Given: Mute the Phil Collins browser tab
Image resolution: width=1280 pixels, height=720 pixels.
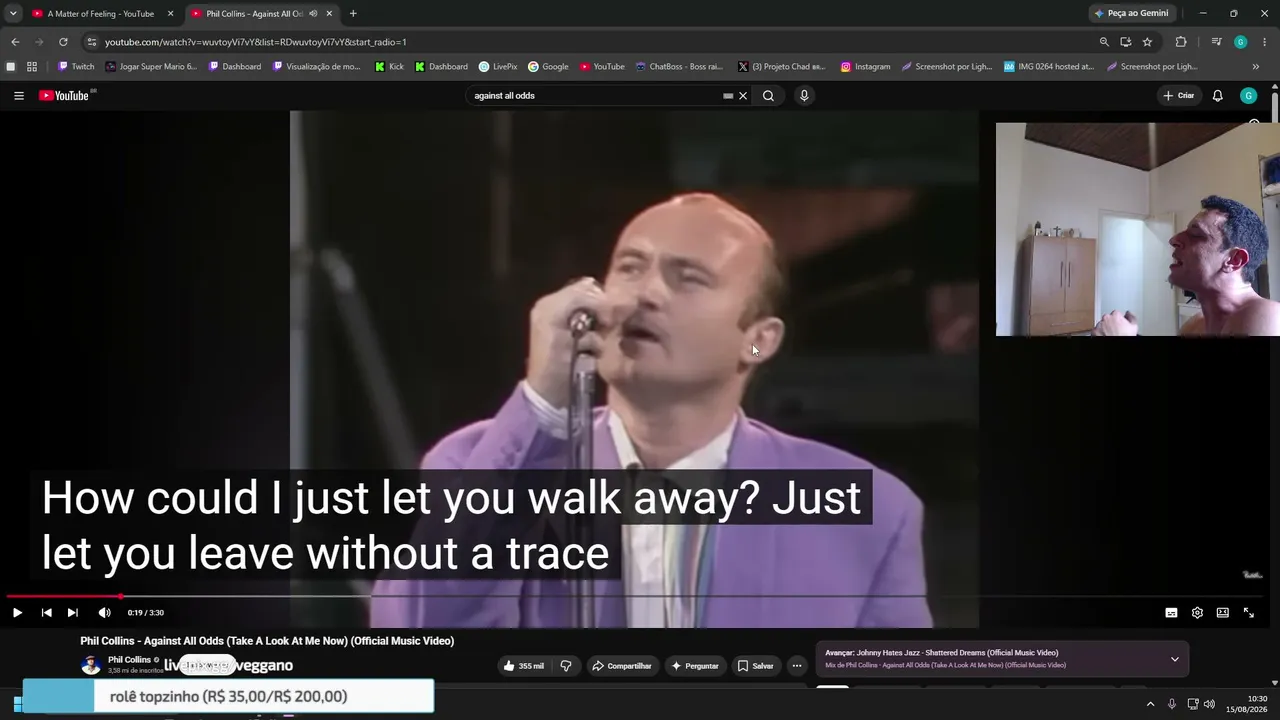Looking at the screenshot, I should coord(313,14).
